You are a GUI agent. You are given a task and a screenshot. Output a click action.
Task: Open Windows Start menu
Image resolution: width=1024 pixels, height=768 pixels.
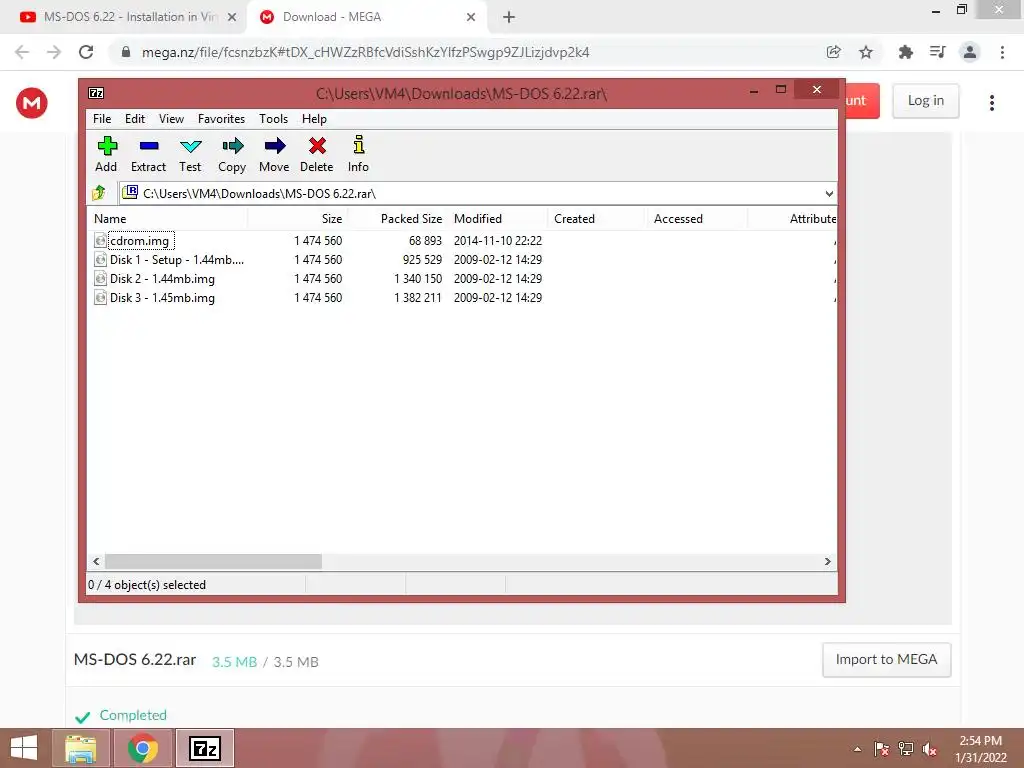pos(24,748)
